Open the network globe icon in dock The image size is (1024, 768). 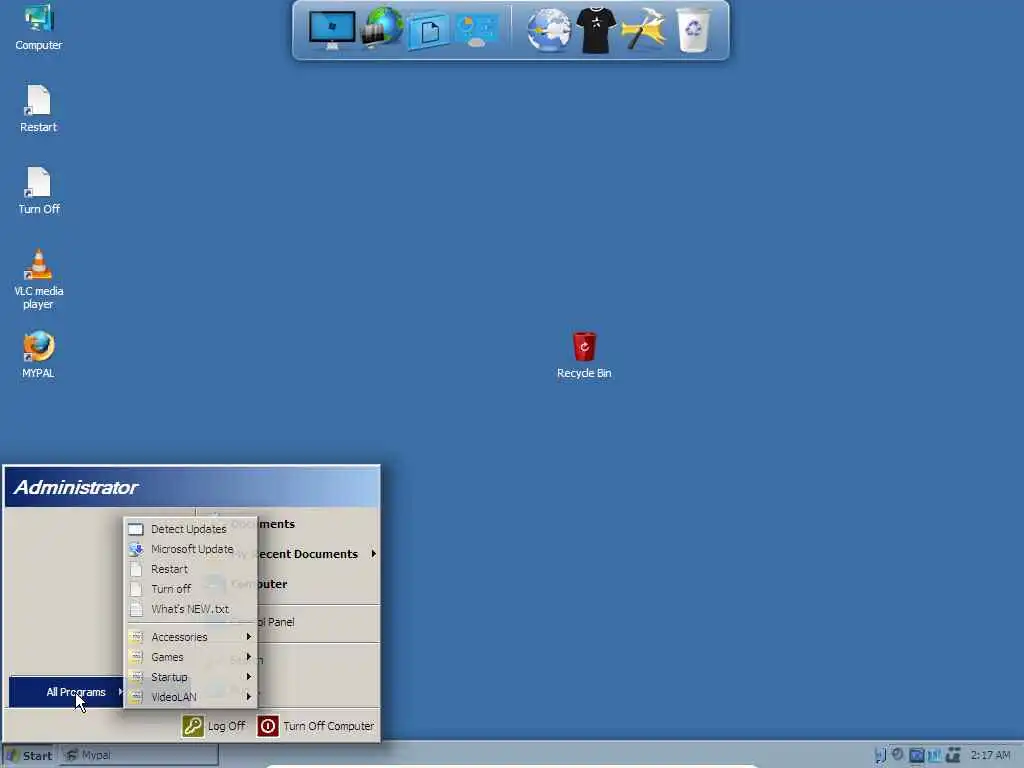pyautogui.click(x=381, y=27)
